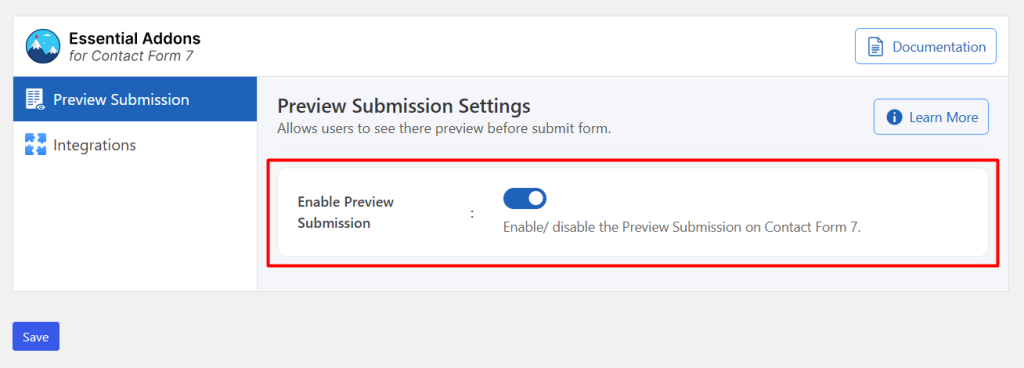Click the colon separator in the settings row
This screenshot has height=368, width=1024.
472,213
